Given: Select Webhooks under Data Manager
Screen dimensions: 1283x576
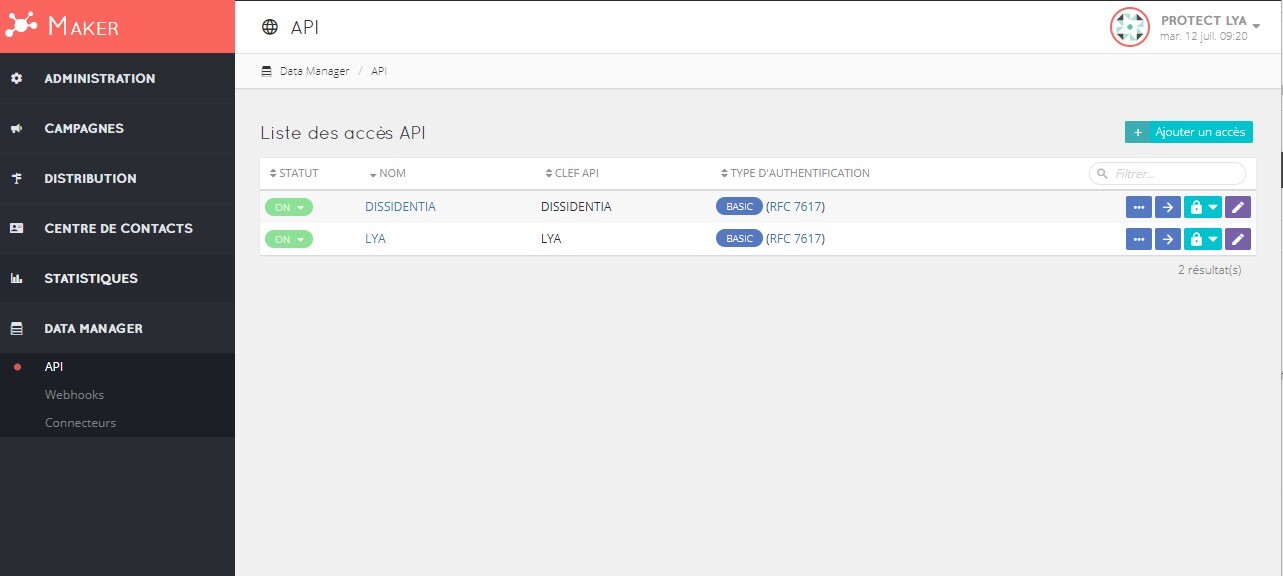Looking at the screenshot, I should pos(74,395).
